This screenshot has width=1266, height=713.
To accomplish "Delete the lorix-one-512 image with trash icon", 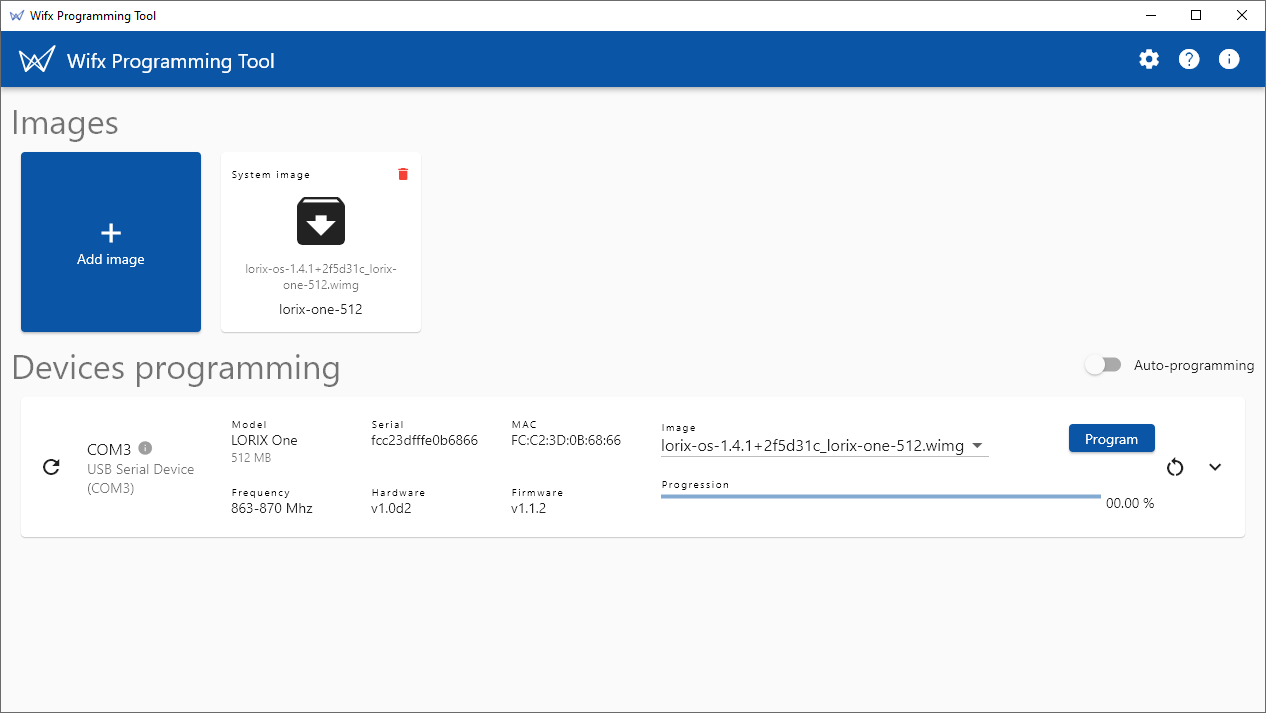I will click(x=403, y=174).
